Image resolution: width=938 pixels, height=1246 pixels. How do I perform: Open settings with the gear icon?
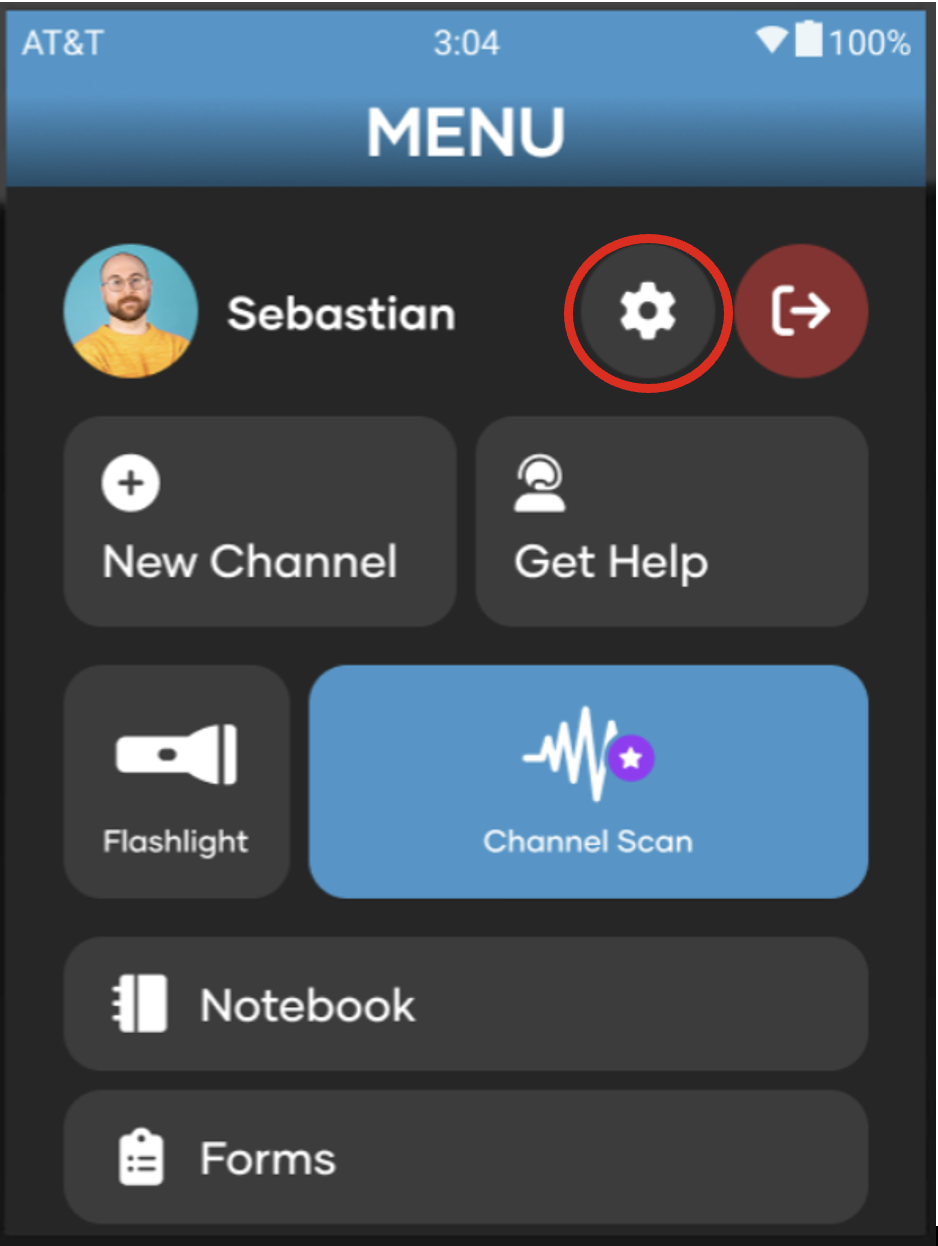click(x=648, y=312)
